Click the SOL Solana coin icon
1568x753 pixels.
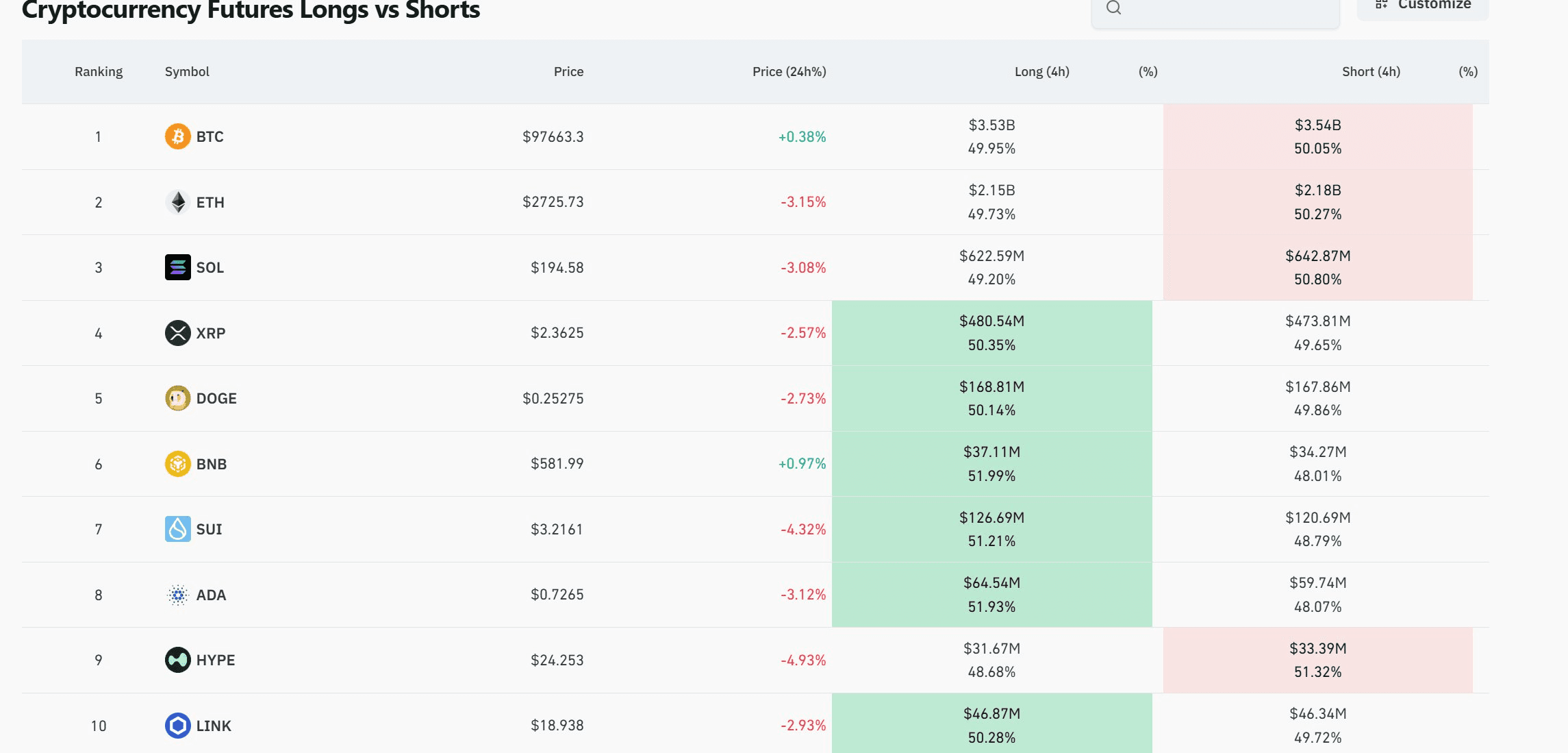click(x=178, y=267)
